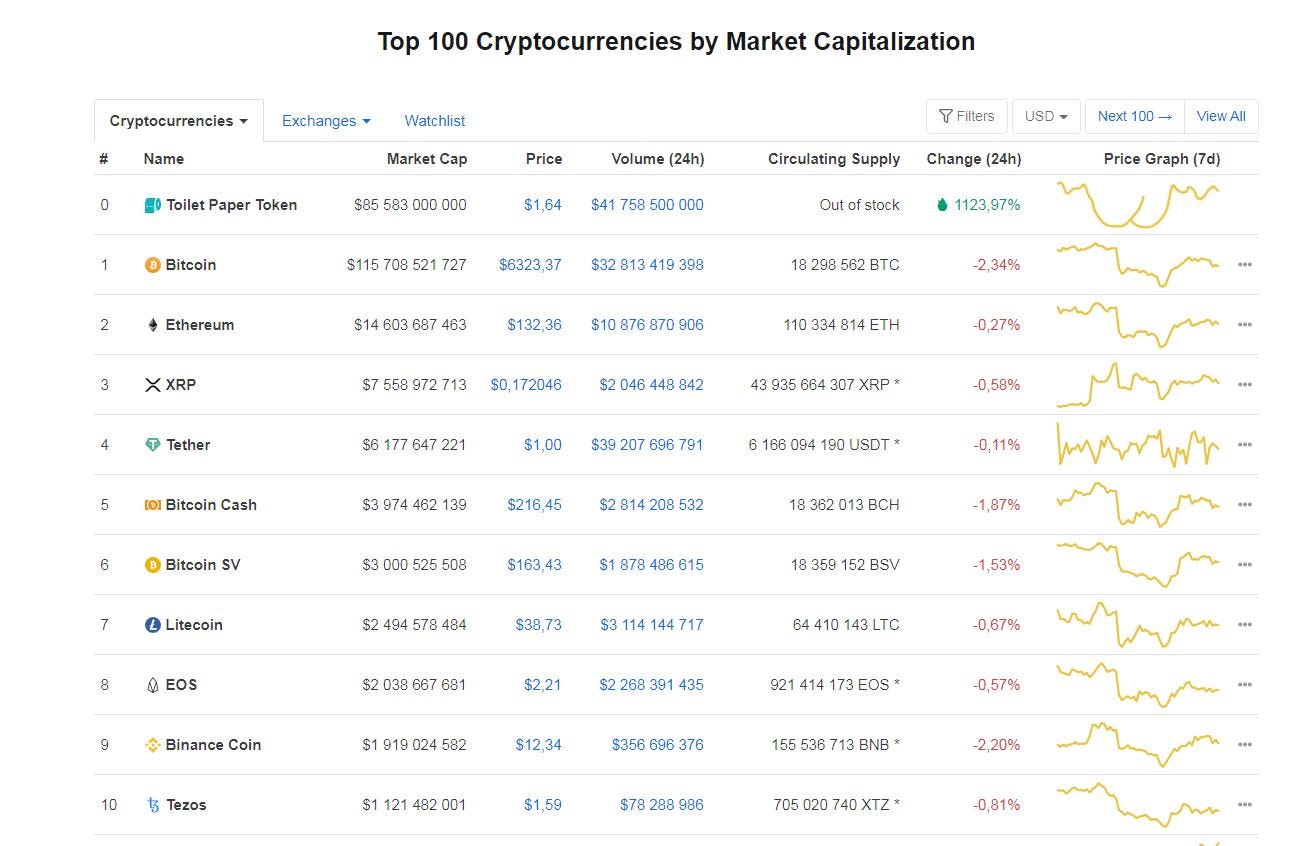Click the XRP logo icon
This screenshot has height=846, width=1295.
pyautogui.click(x=152, y=385)
